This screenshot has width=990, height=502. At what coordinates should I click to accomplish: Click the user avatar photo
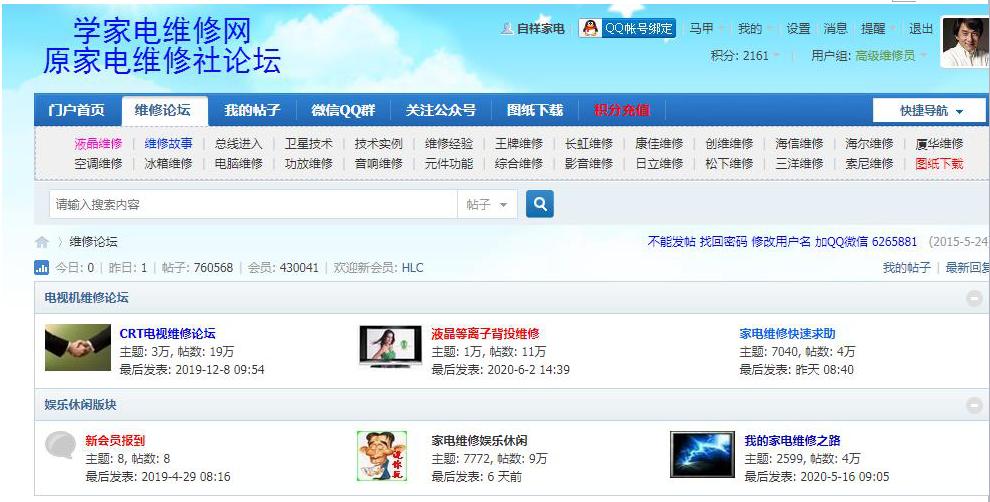(x=964, y=42)
